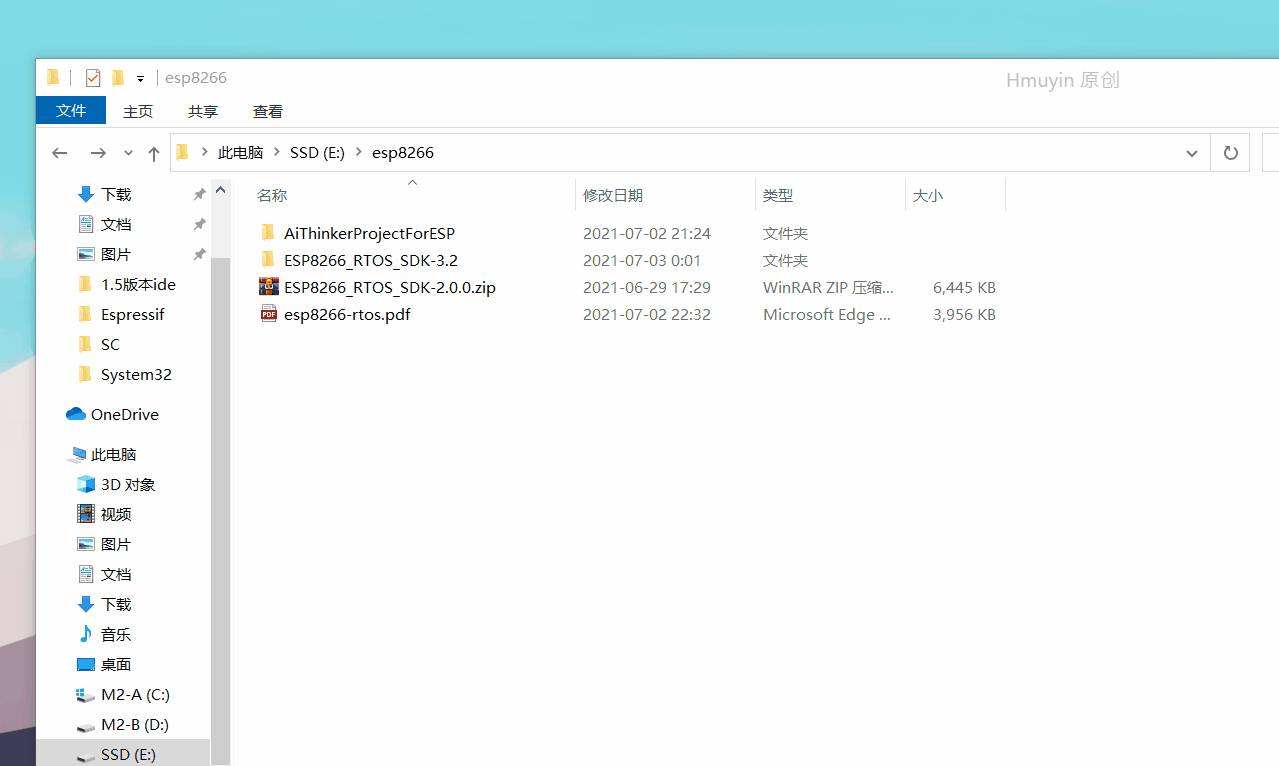Select the AiThinkerProjectForESP folder icon
The height and width of the screenshot is (766, 1279).
click(x=268, y=232)
